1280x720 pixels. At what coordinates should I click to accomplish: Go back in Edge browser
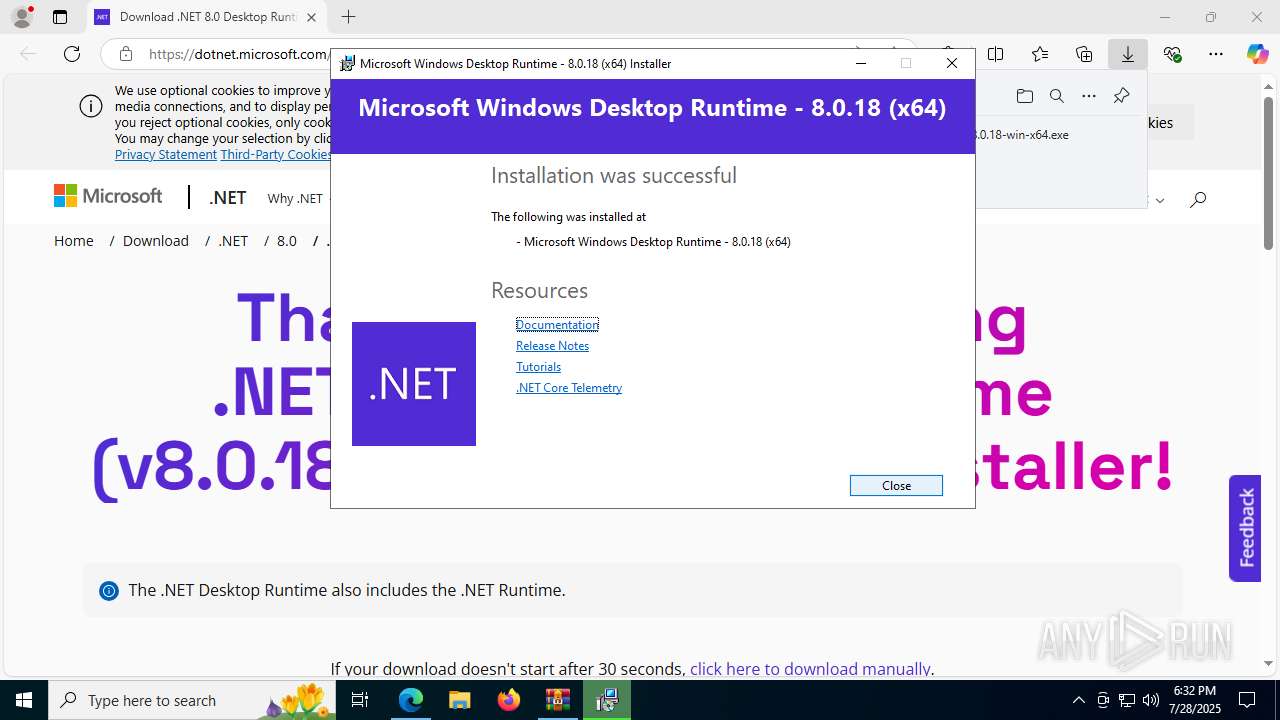pyautogui.click(x=28, y=54)
